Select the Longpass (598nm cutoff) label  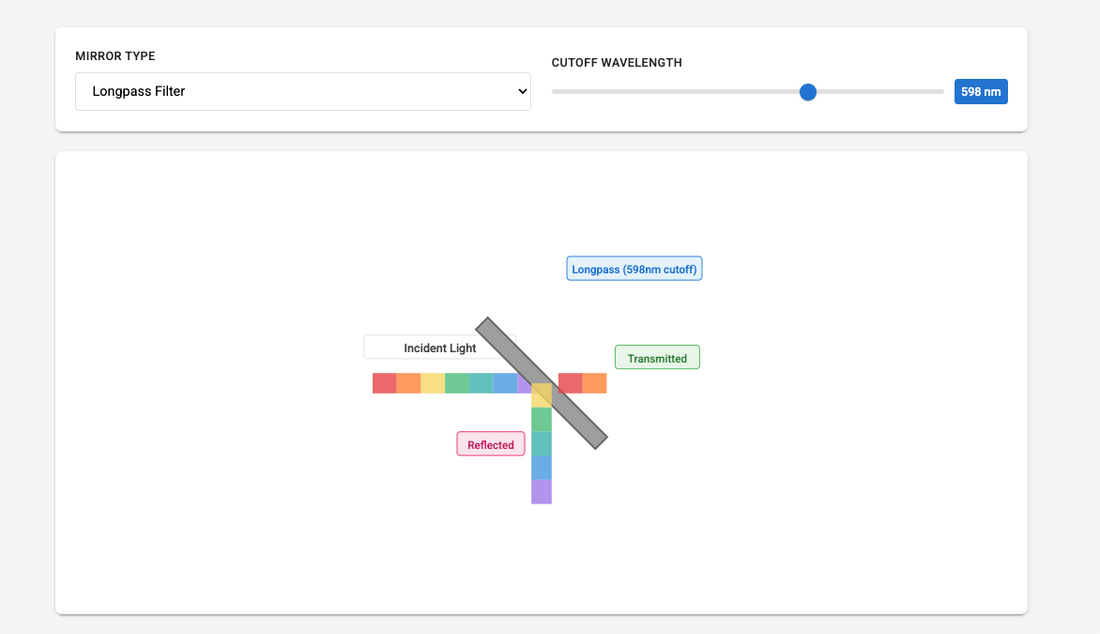(634, 269)
